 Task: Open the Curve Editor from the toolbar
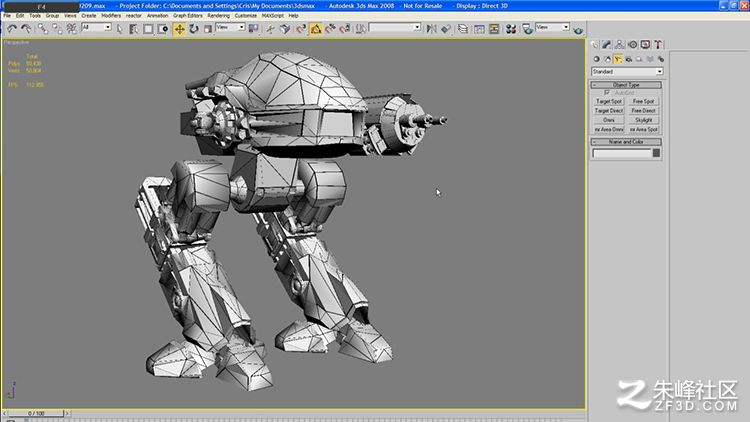click(479, 29)
